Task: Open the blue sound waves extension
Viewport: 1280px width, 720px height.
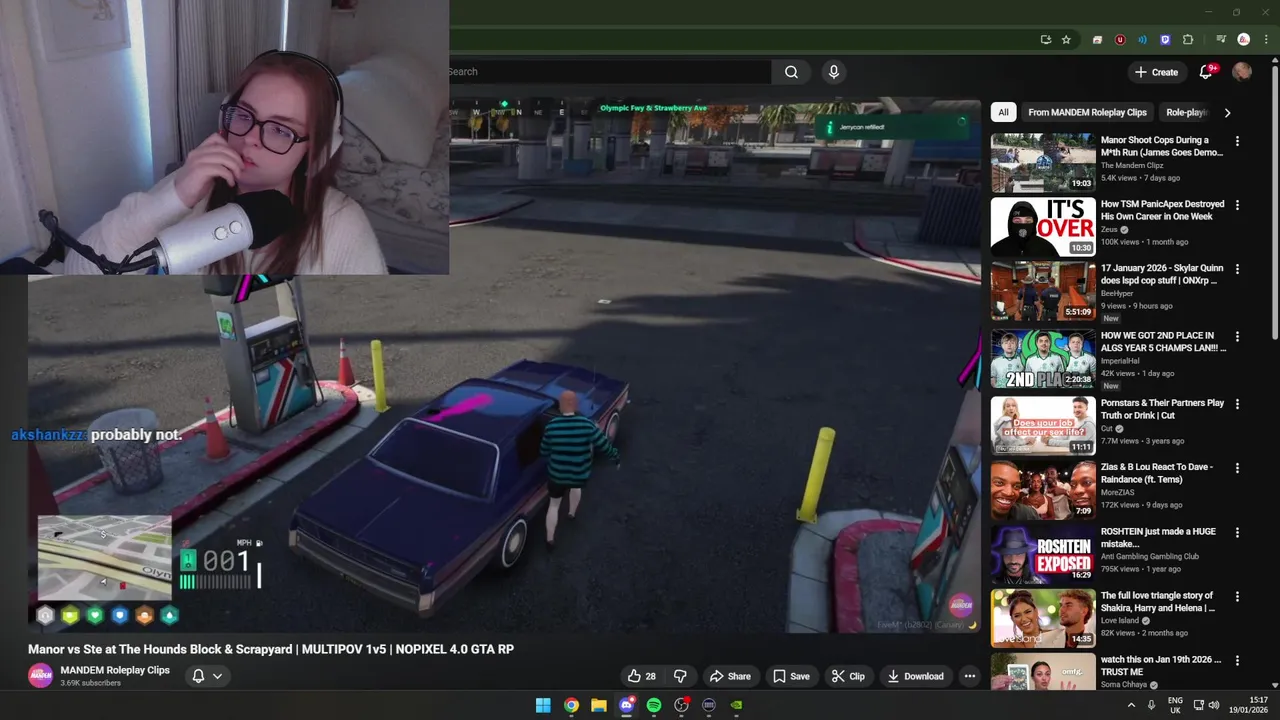Action: tap(1143, 40)
